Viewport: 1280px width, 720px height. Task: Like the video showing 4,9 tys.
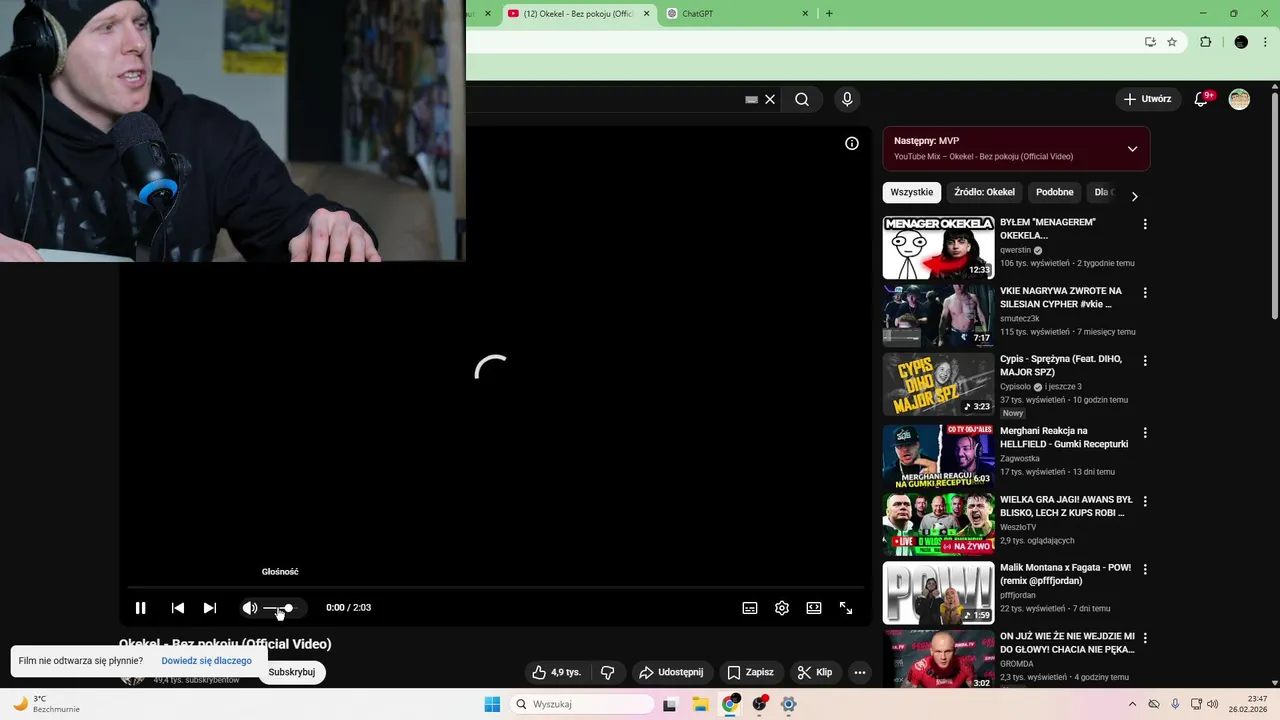(x=556, y=672)
